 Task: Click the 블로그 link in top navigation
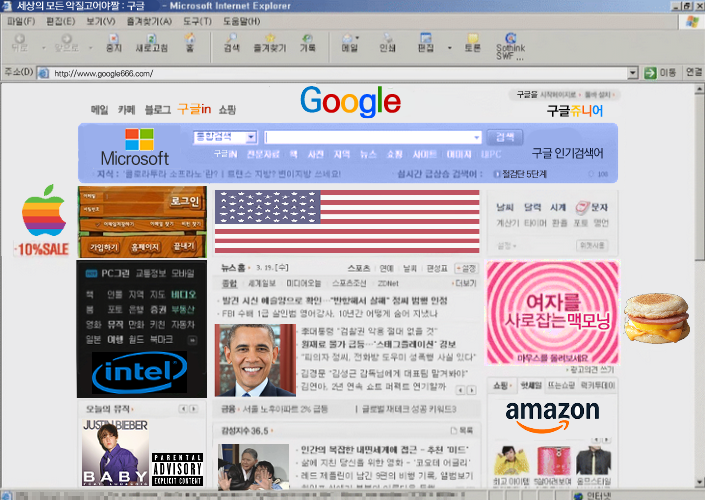coord(158,109)
